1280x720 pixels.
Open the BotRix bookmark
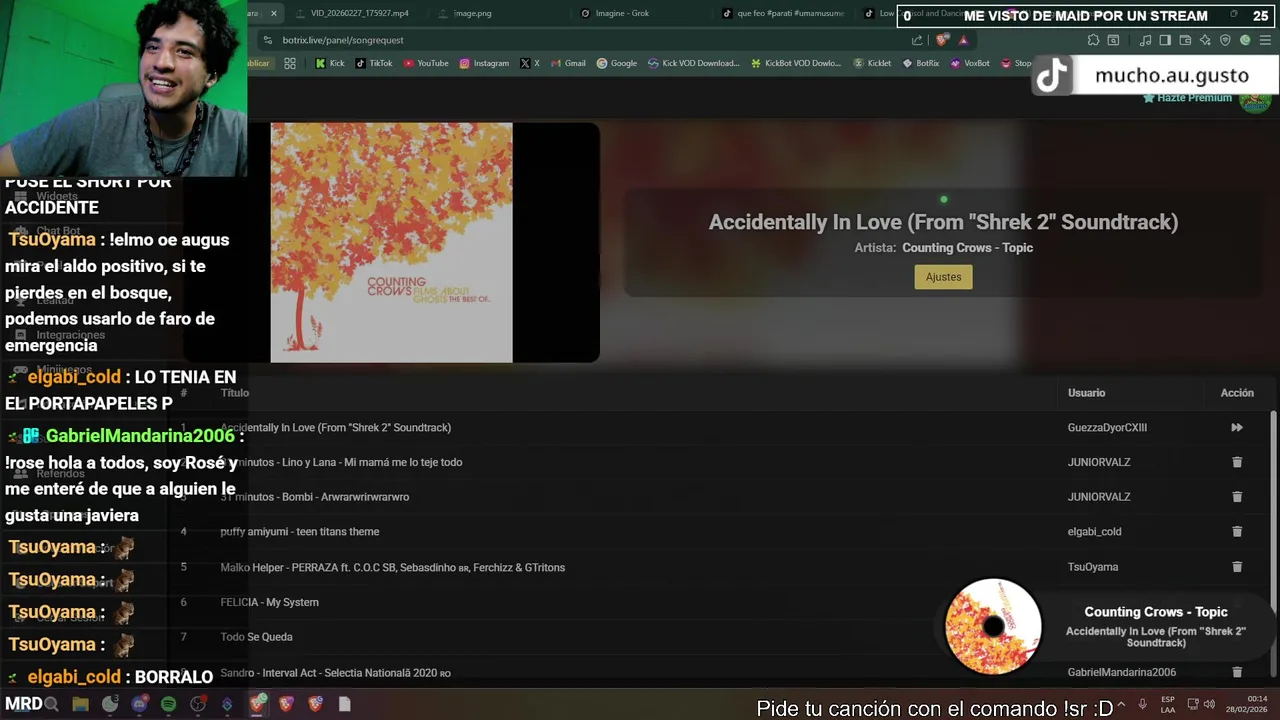(921, 63)
